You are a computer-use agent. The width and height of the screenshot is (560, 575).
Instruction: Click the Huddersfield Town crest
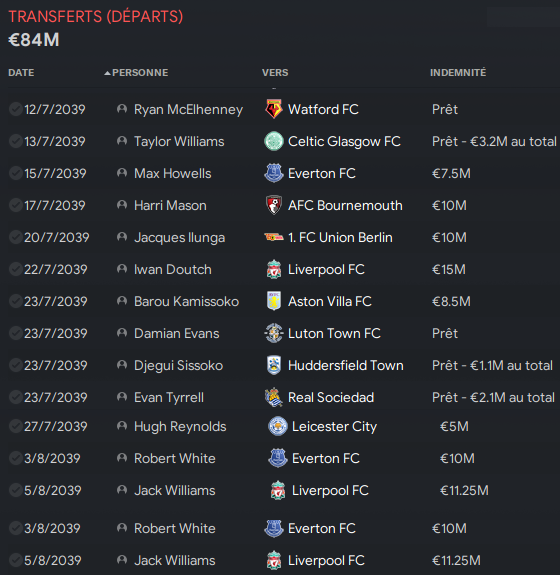[274, 365]
